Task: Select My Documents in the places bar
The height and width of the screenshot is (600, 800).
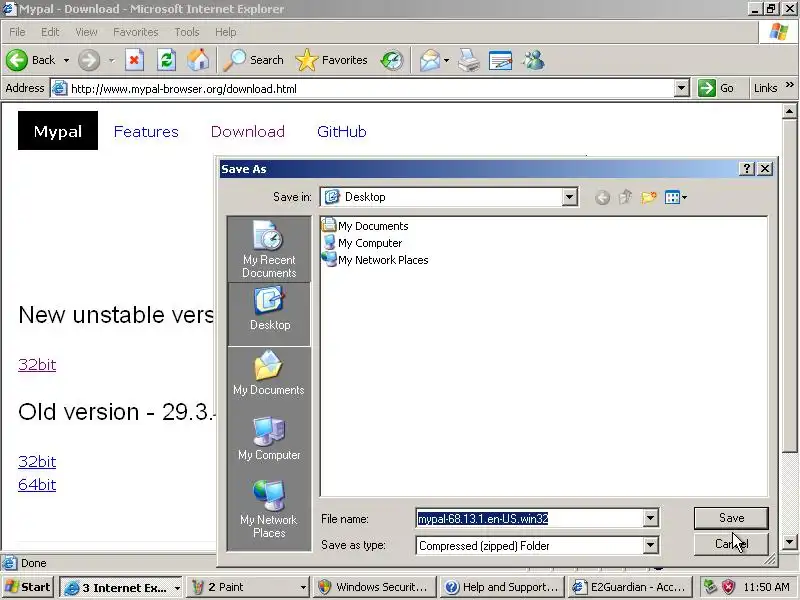Action: (x=269, y=373)
